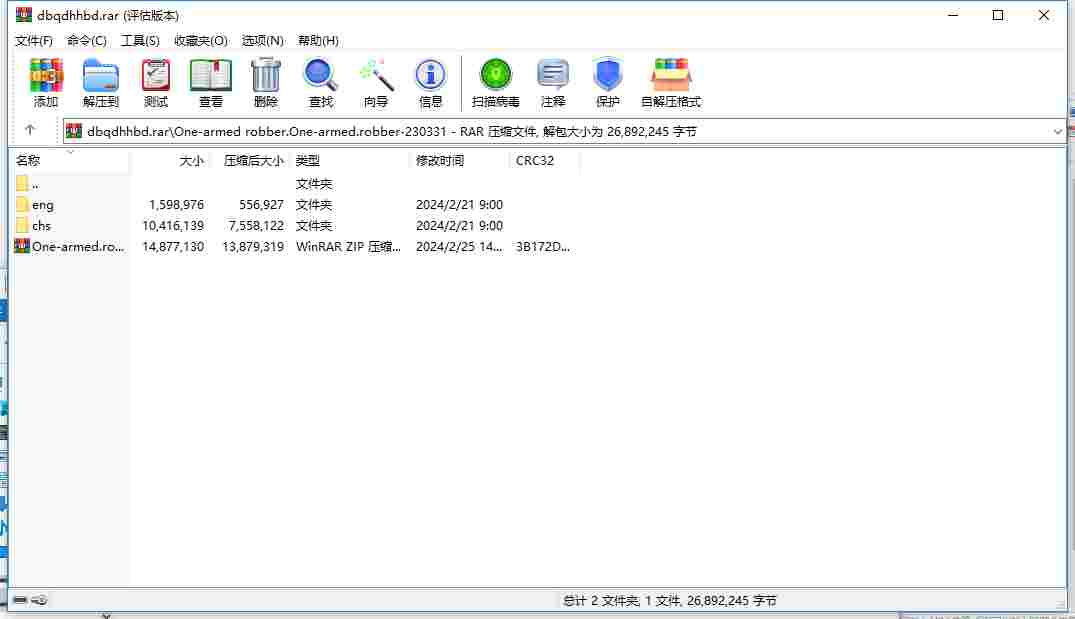Open the Help (帮助) menu

click(x=318, y=40)
